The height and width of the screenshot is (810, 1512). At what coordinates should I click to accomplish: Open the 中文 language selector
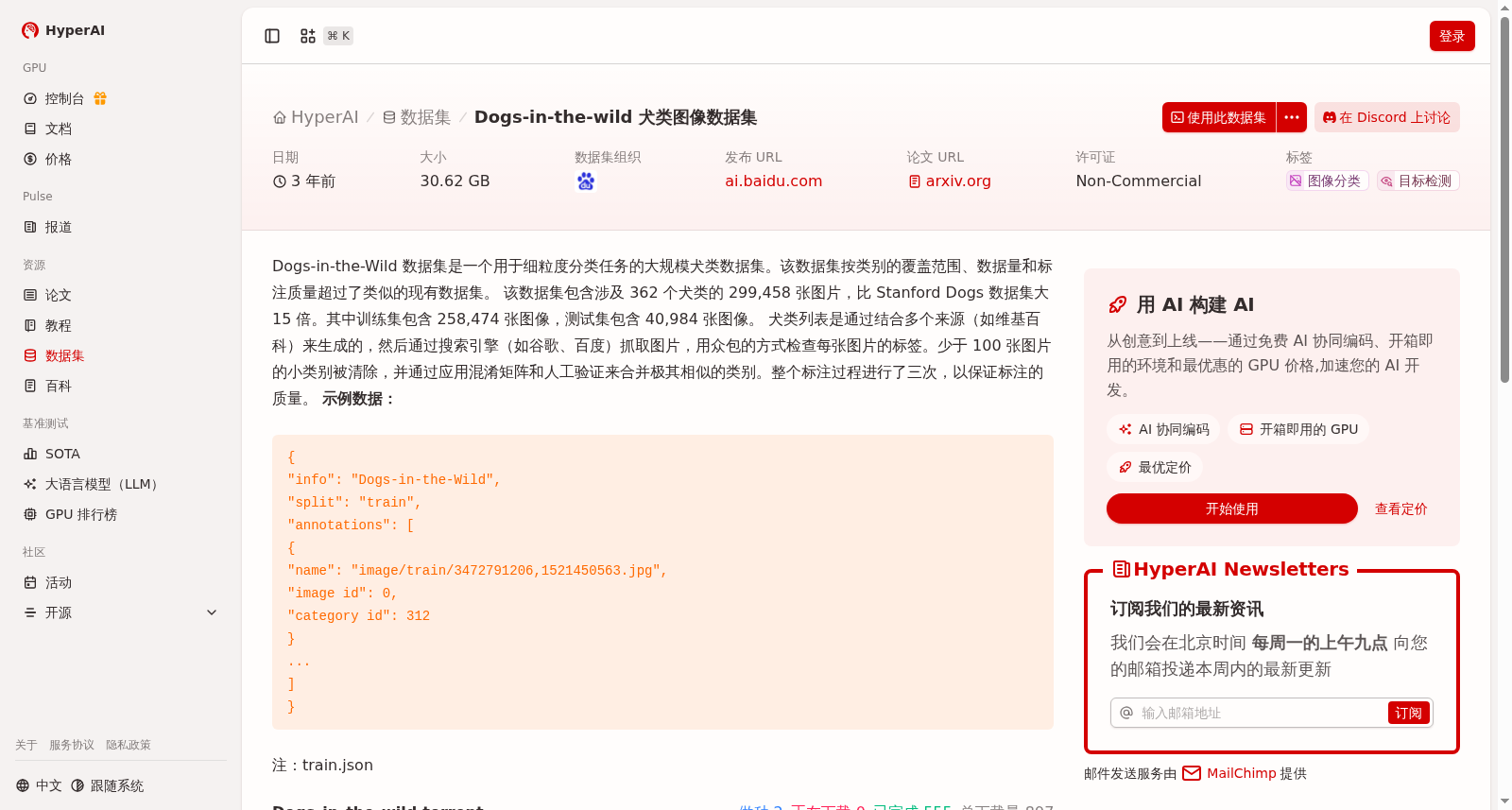39,785
